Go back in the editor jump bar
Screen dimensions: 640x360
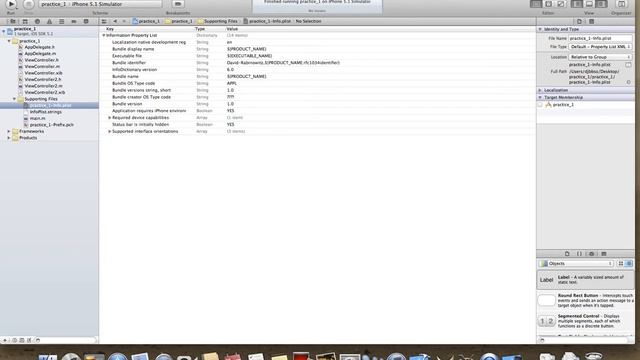(115, 21)
